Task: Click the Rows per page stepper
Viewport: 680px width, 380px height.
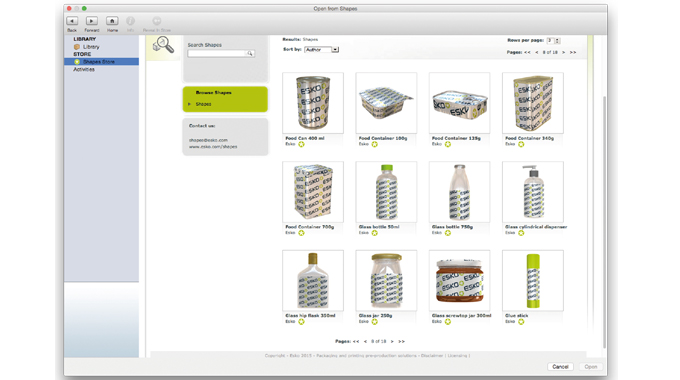Action: [557, 40]
